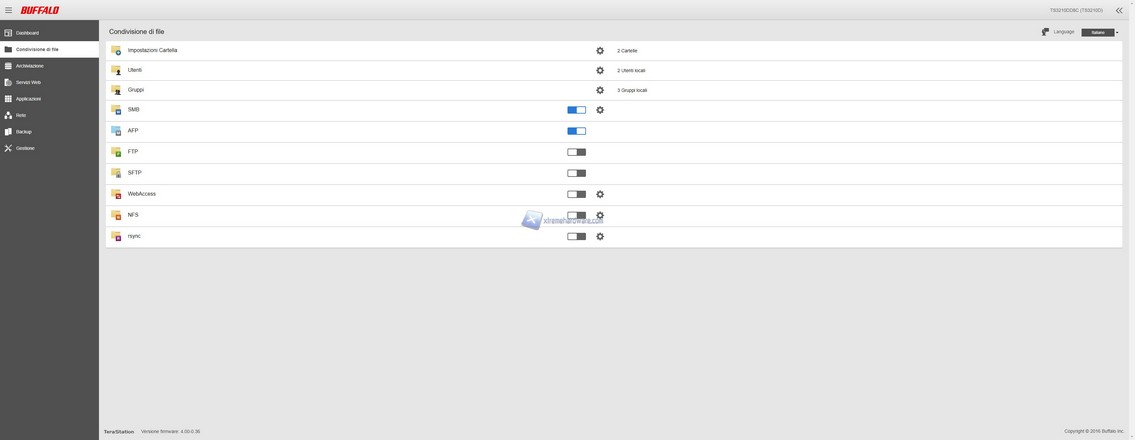Screen dimensions: 1135x440
Task: Click the WebAccess settings gear
Action: click(600, 195)
